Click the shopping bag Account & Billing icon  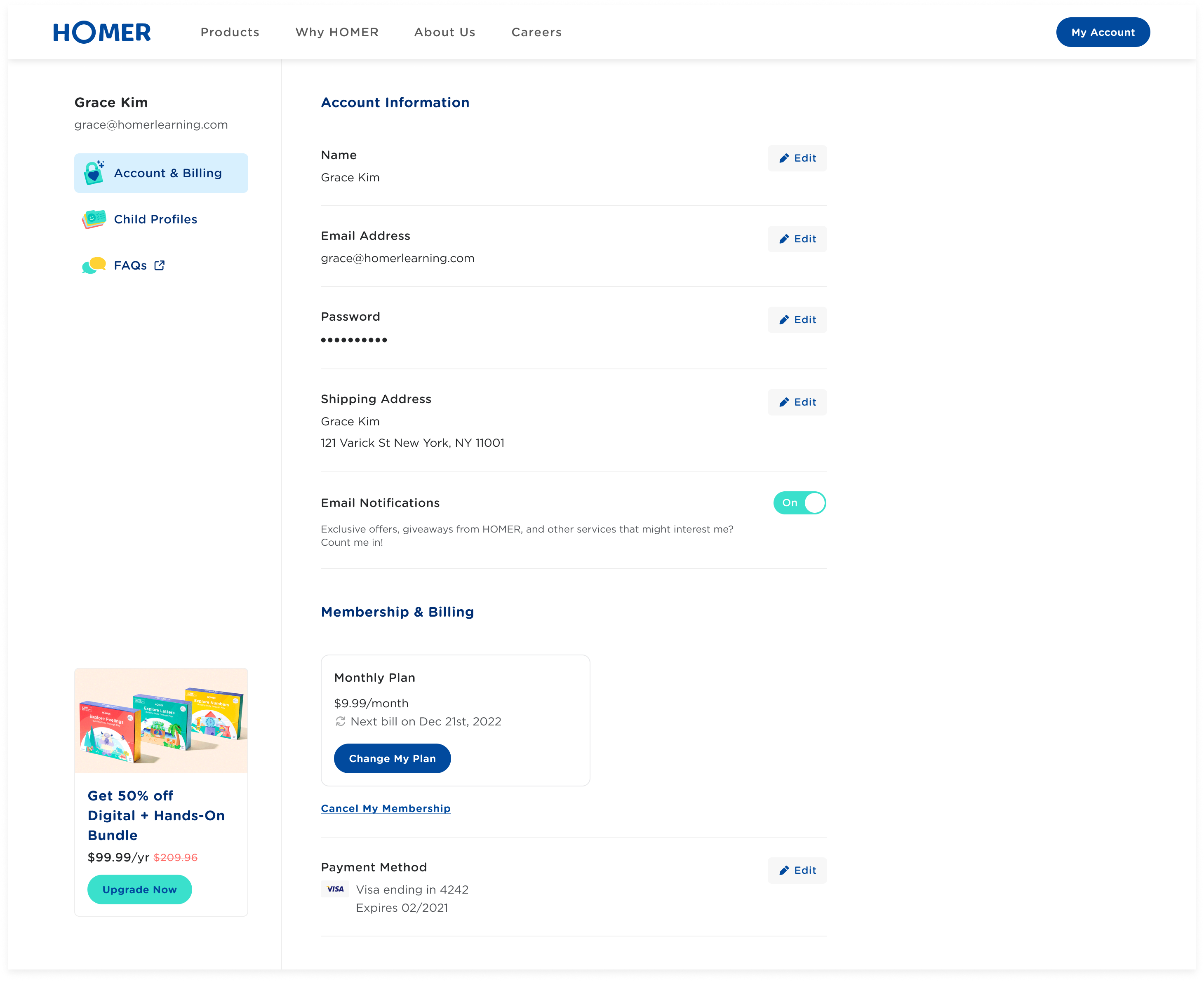click(94, 173)
